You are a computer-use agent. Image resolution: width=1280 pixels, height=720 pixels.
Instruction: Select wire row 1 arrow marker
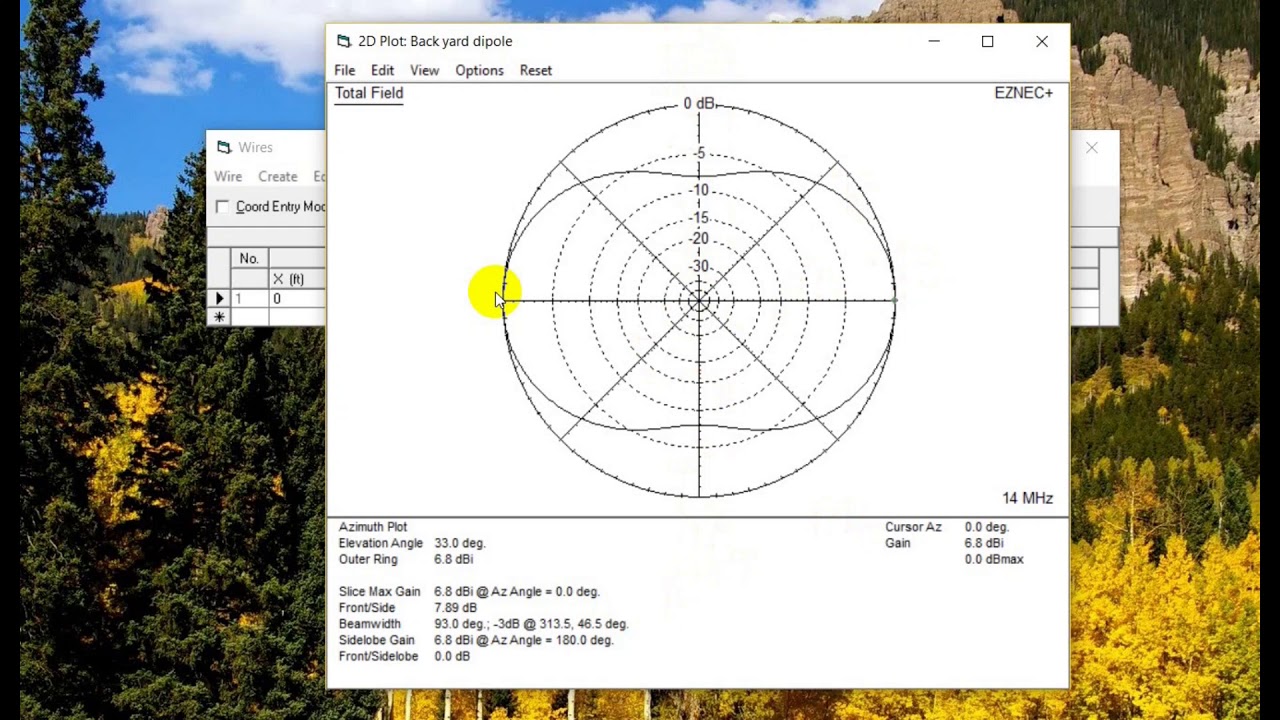(x=219, y=298)
